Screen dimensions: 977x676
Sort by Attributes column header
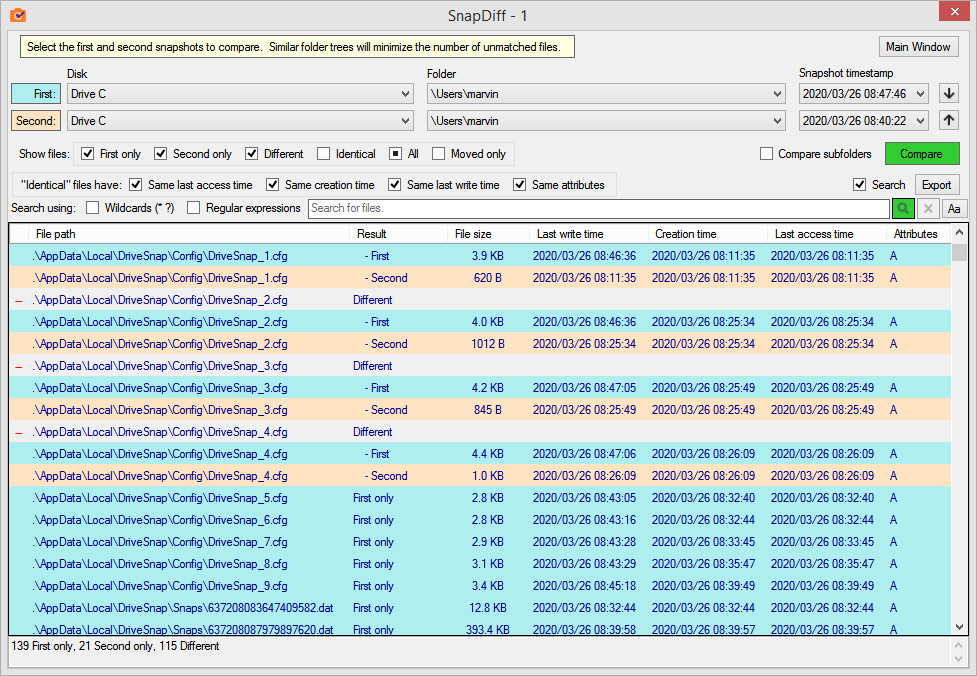coord(918,234)
